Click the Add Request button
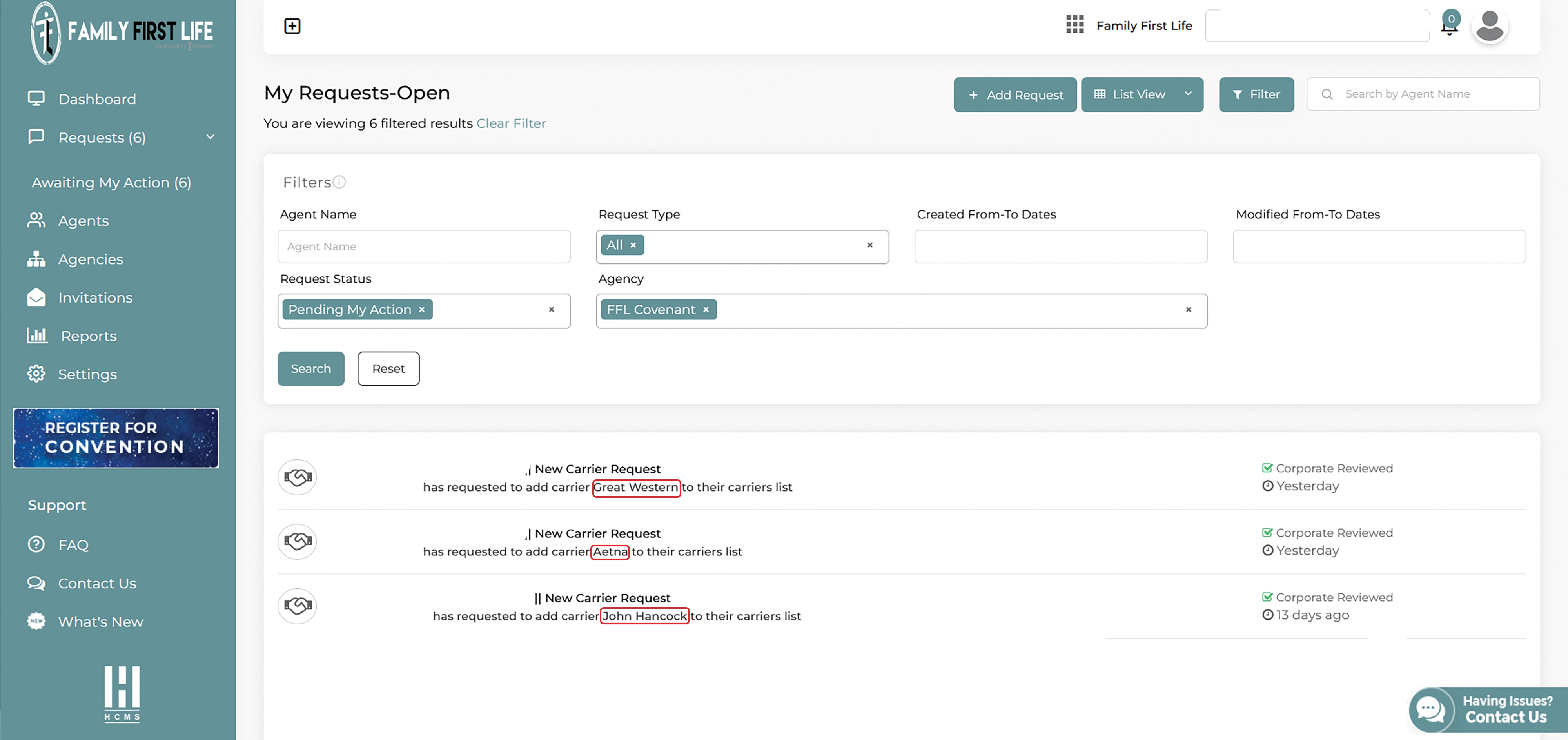Viewport: 1568px width, 740px height. click(x=1015, y=94)
